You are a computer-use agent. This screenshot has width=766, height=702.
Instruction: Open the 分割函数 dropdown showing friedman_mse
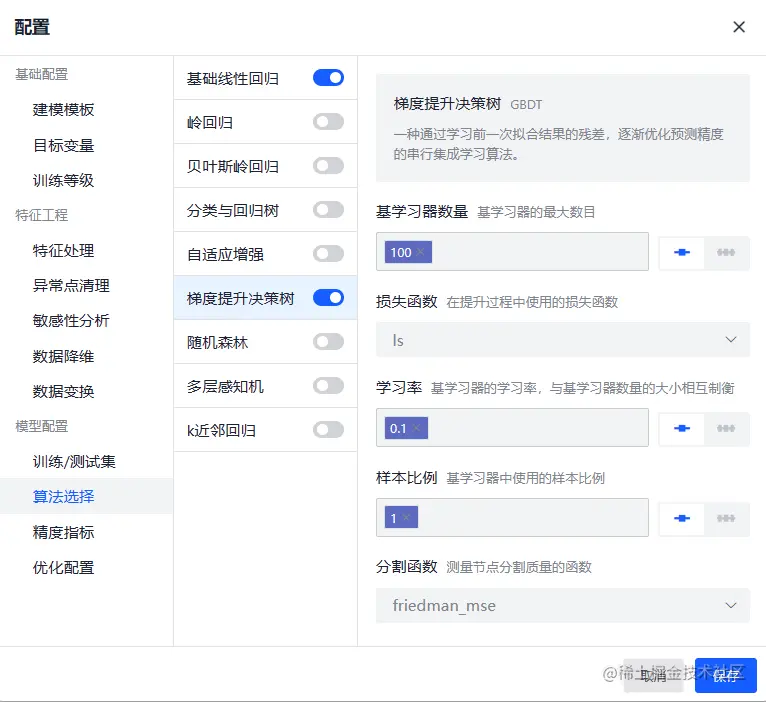(x=562, y=605)
